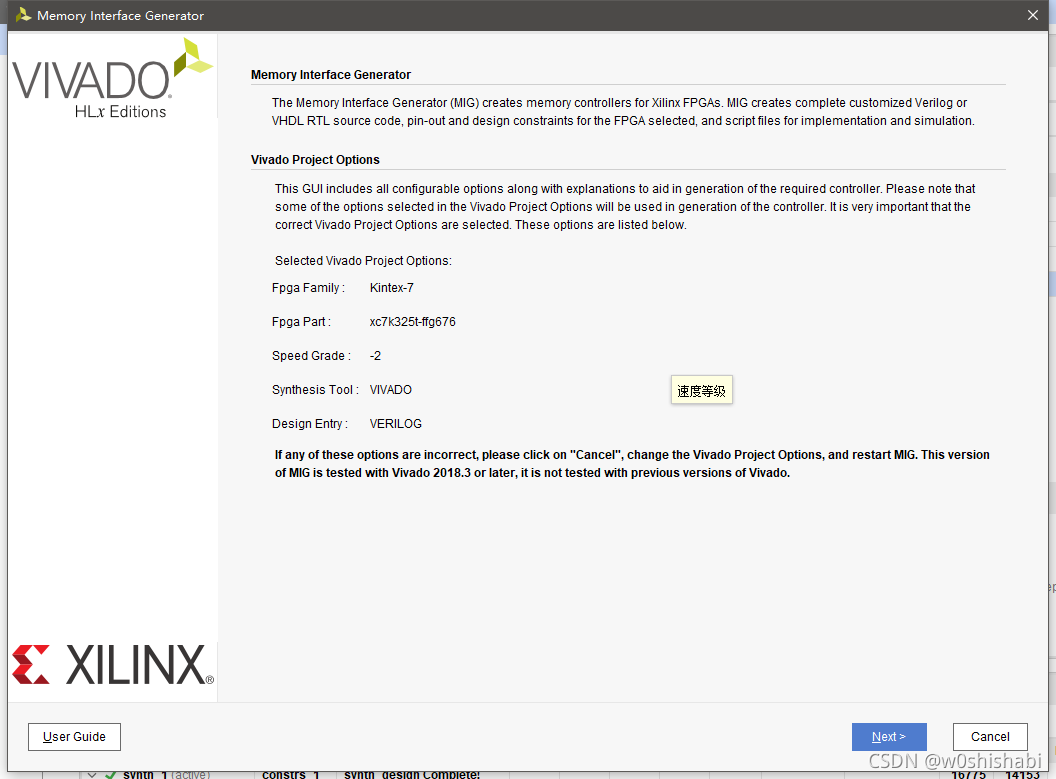Click the Memory Interface Generator heading
Image resolution: width=1056 pixels, height=779 pixels.
click(x=331, y=75)
